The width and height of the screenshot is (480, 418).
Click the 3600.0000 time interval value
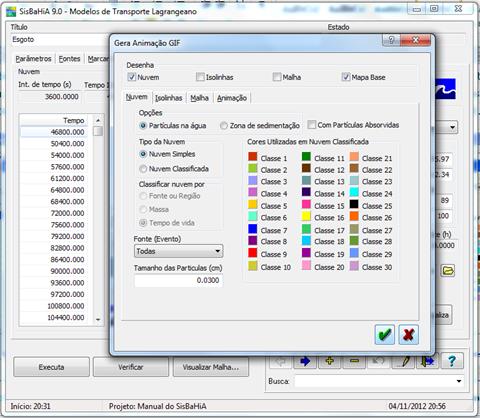[x=49, y=97]
